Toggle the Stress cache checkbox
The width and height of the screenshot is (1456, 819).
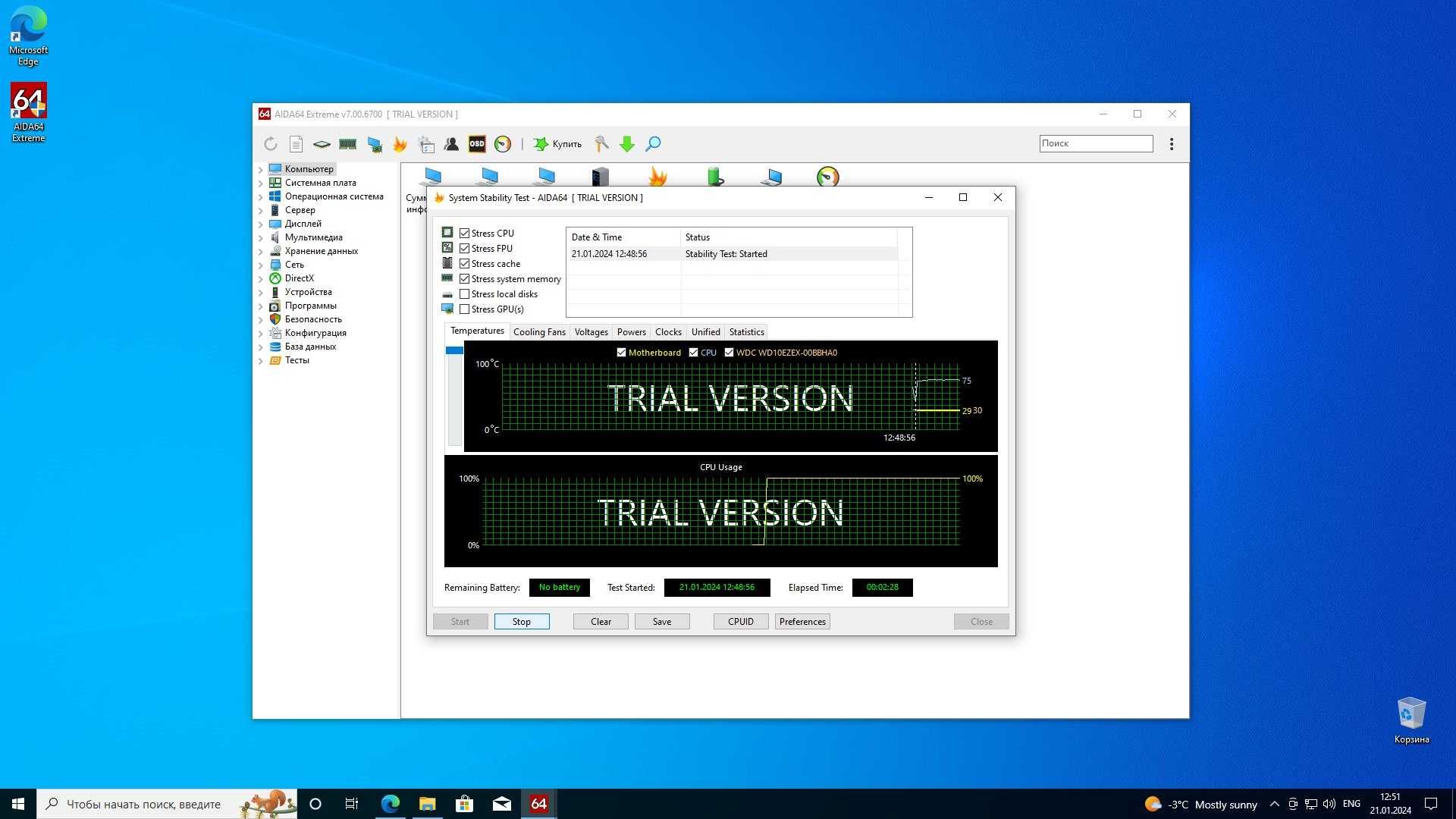coord(465,264)
